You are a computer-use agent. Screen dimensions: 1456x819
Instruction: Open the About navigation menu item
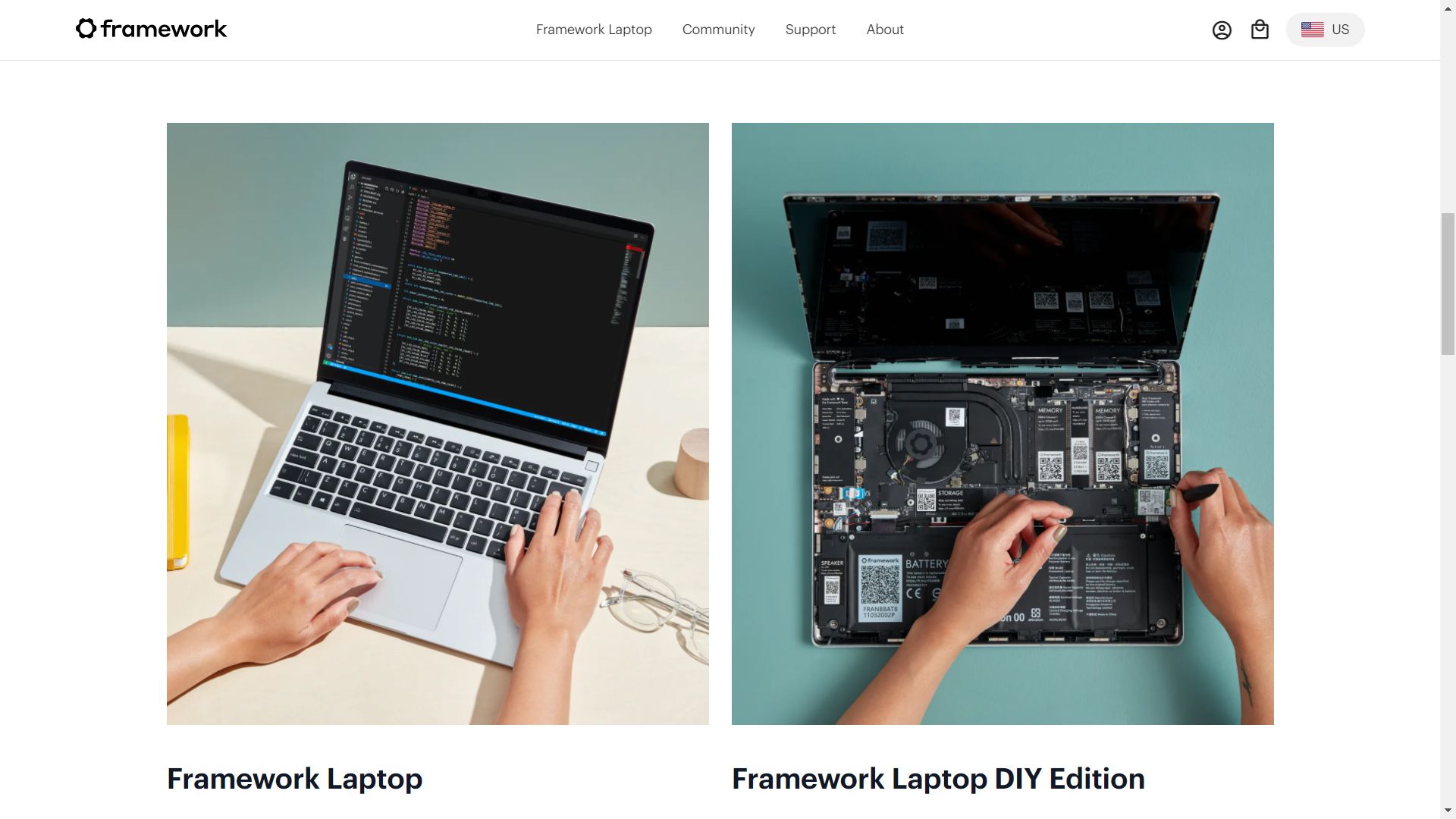885,29
